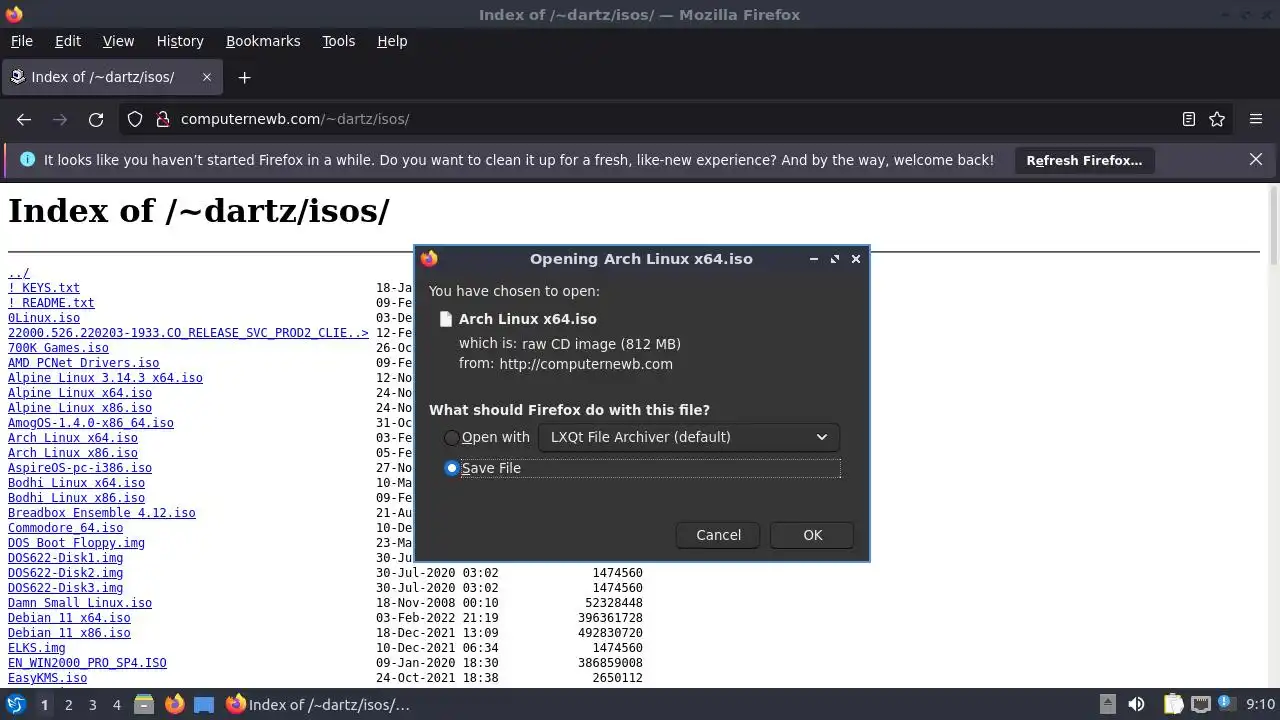The width and height of the screenshot is (1280, 720).
Task: Select the Open with radio button
Action: 452,438
